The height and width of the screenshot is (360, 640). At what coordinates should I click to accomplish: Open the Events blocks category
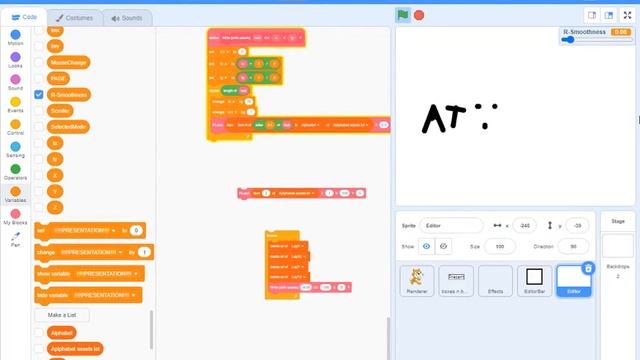pos(15,105)
